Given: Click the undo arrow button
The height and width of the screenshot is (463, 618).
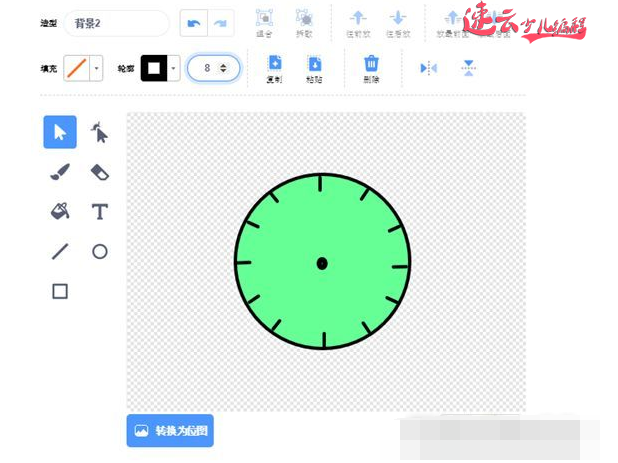Looking at the screenshot, I should click(x=194, y=23).
